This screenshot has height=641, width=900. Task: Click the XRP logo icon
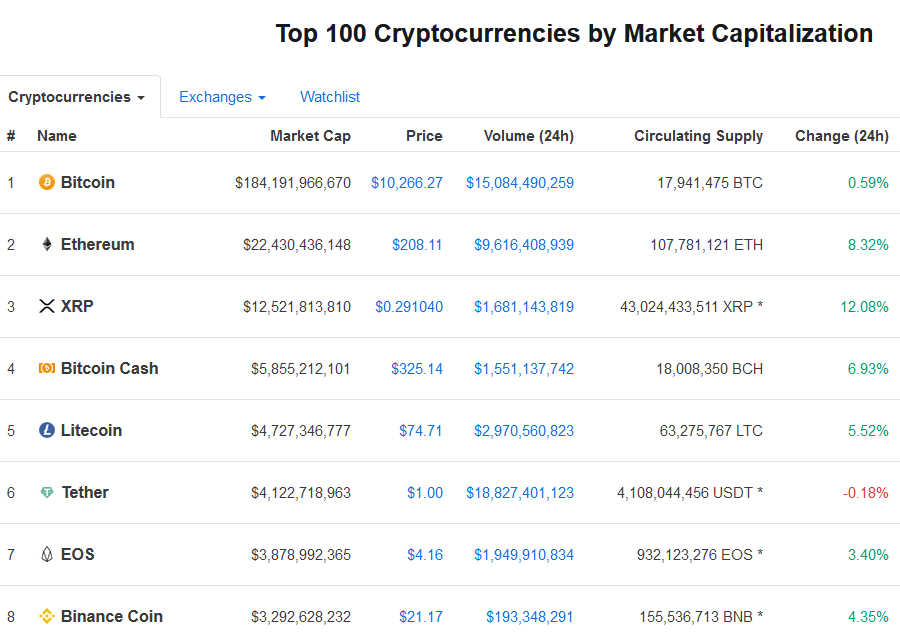pos(46,306)
